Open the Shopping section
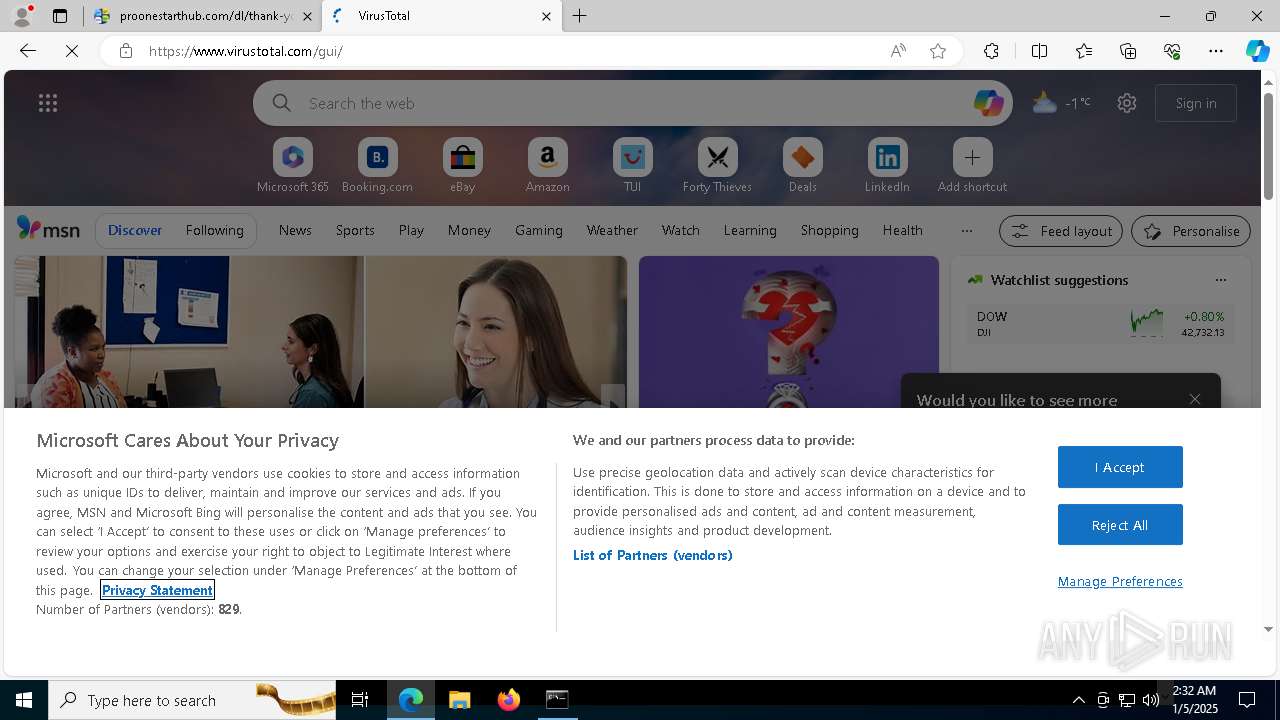The height and width of the screenshot is (720, 1280). click(x=830, y=230)
